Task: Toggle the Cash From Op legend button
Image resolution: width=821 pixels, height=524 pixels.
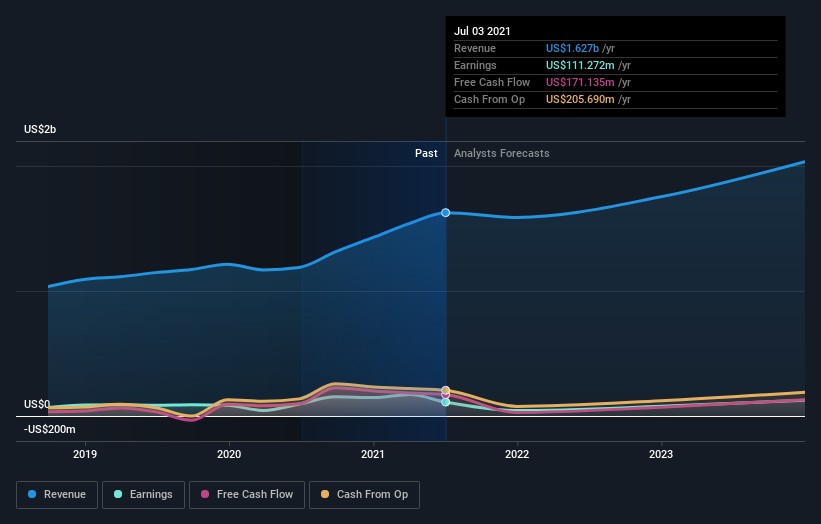Action: click(364, 495)
